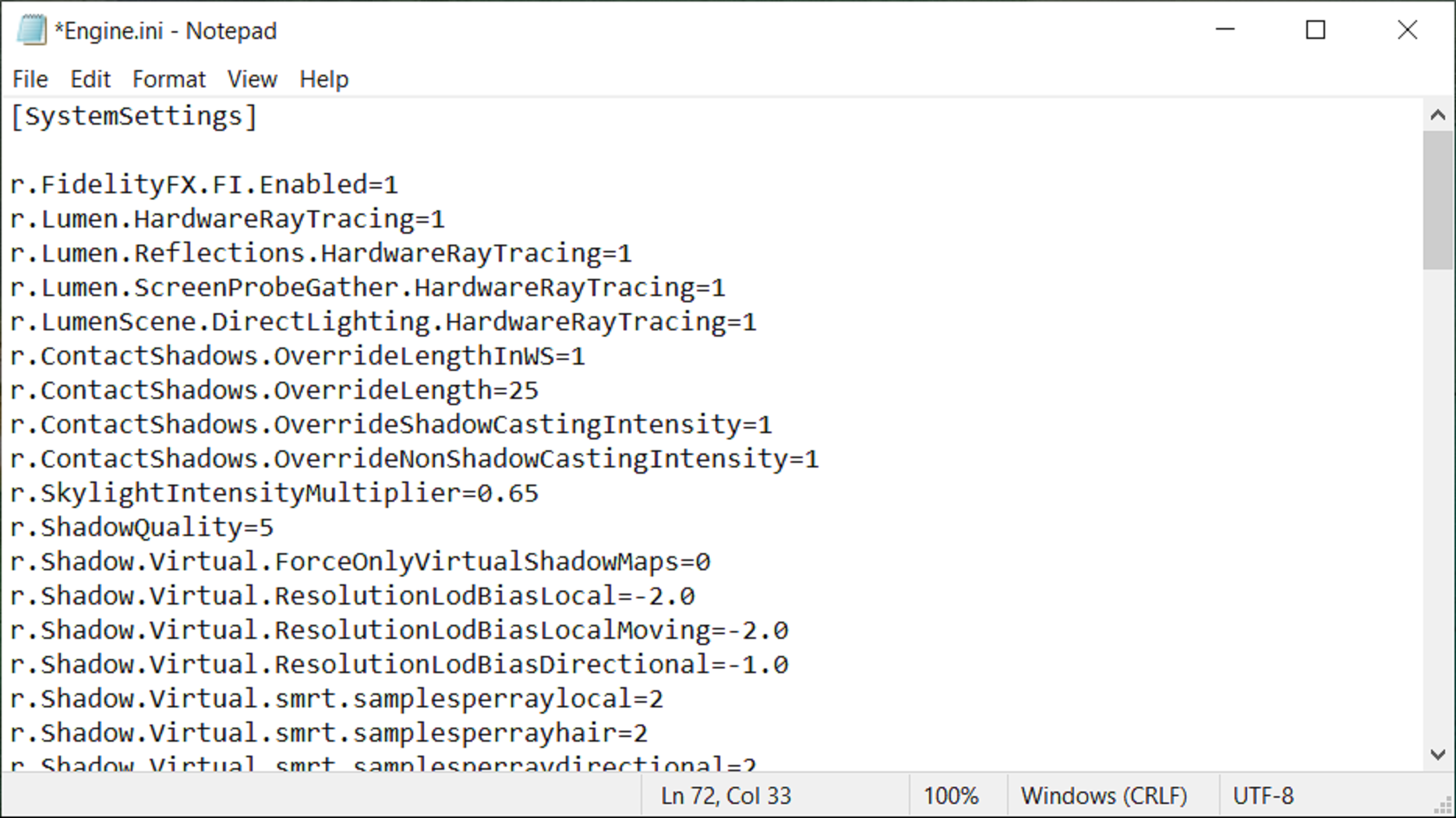Open the View menu

click(x=252, y=79)
